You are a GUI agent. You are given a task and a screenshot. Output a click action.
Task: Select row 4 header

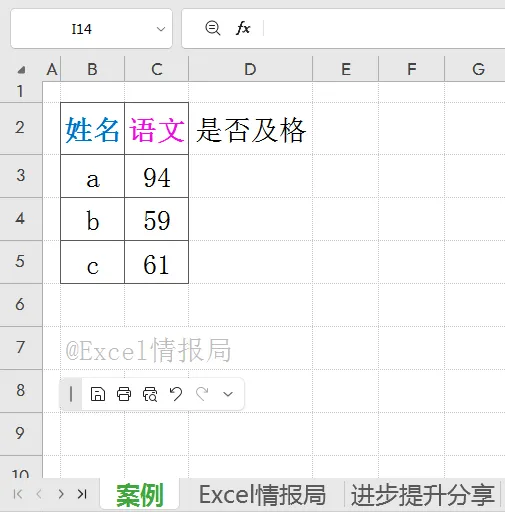pos(21,219)
